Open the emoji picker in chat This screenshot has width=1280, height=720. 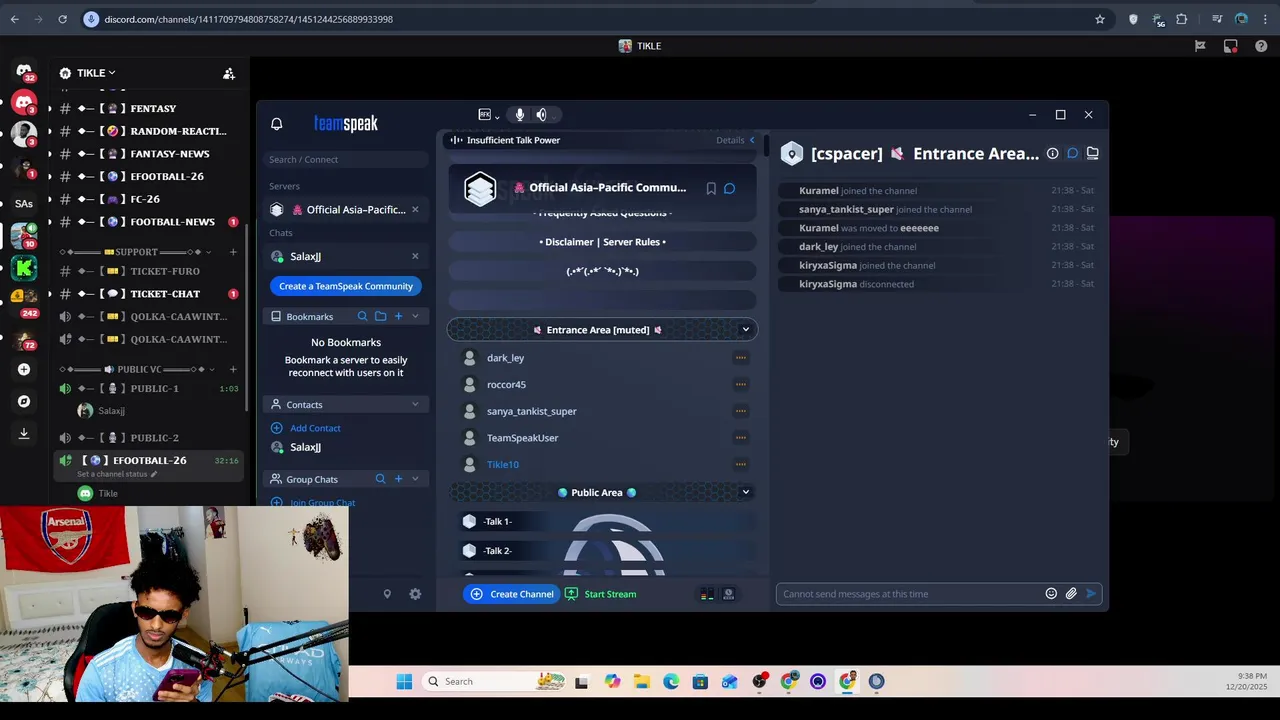point(1051,594)
